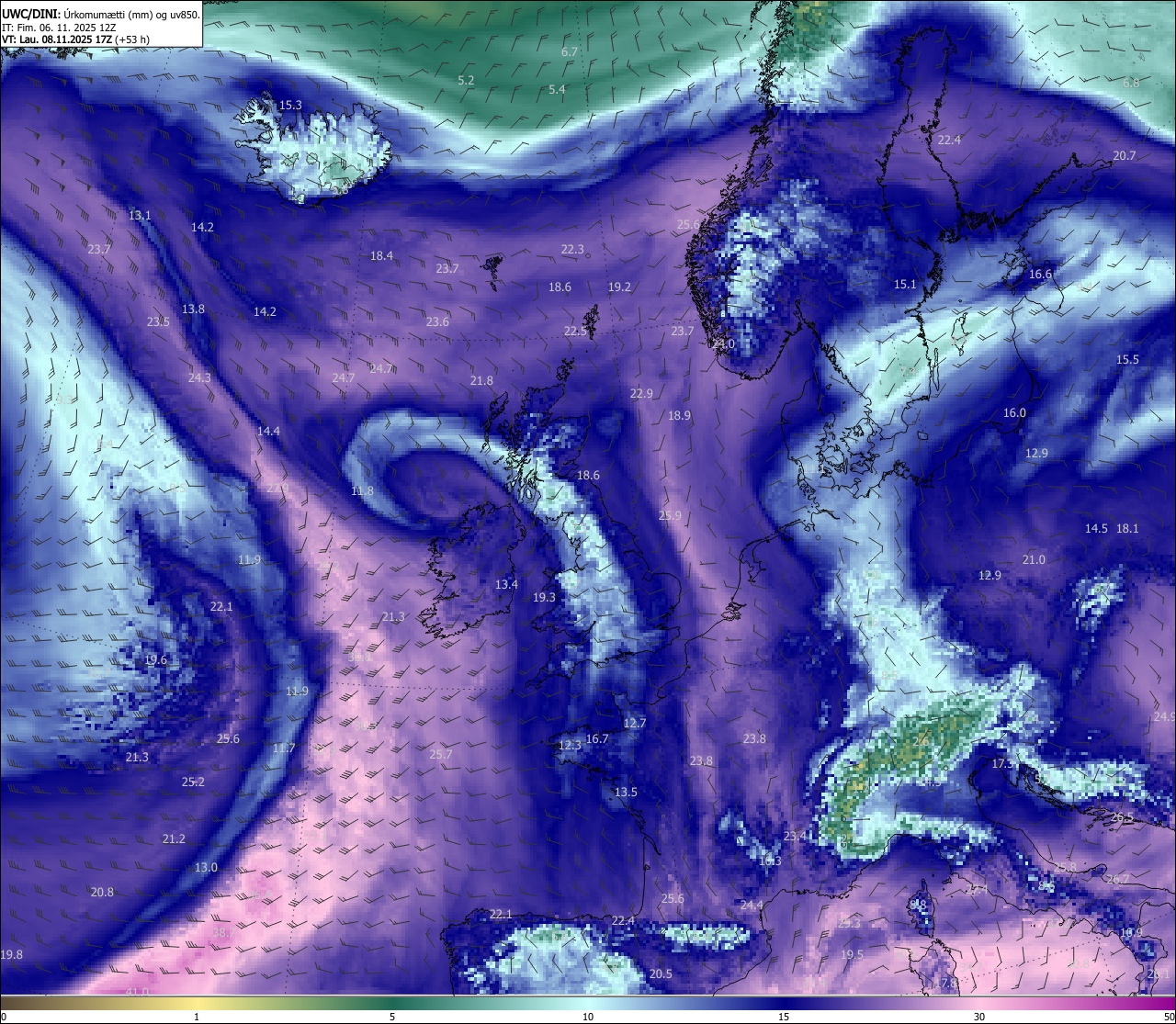This screenshot has width=1176, height=1024.
Task: Click the 10 tick on the color scale
Action: tap(588, 1017)
